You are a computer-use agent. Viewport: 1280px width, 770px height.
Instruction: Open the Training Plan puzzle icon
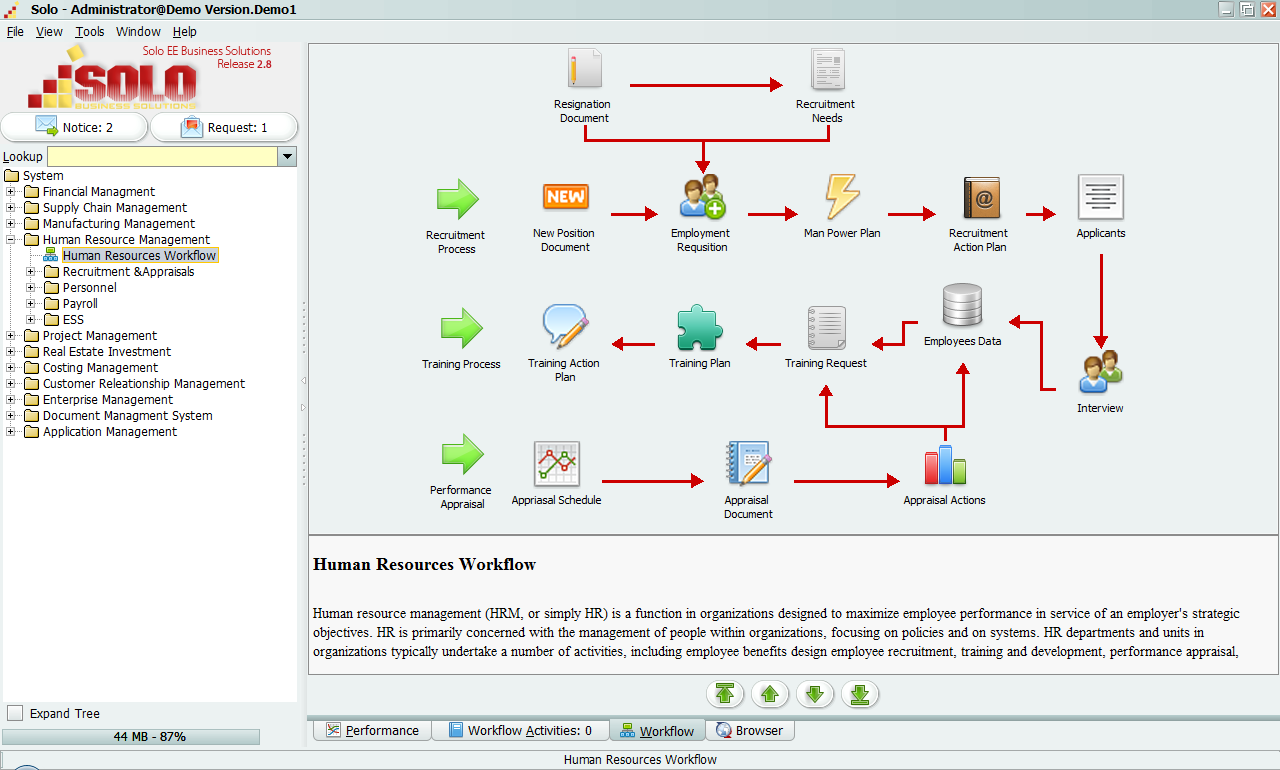[x=699, y=327]
